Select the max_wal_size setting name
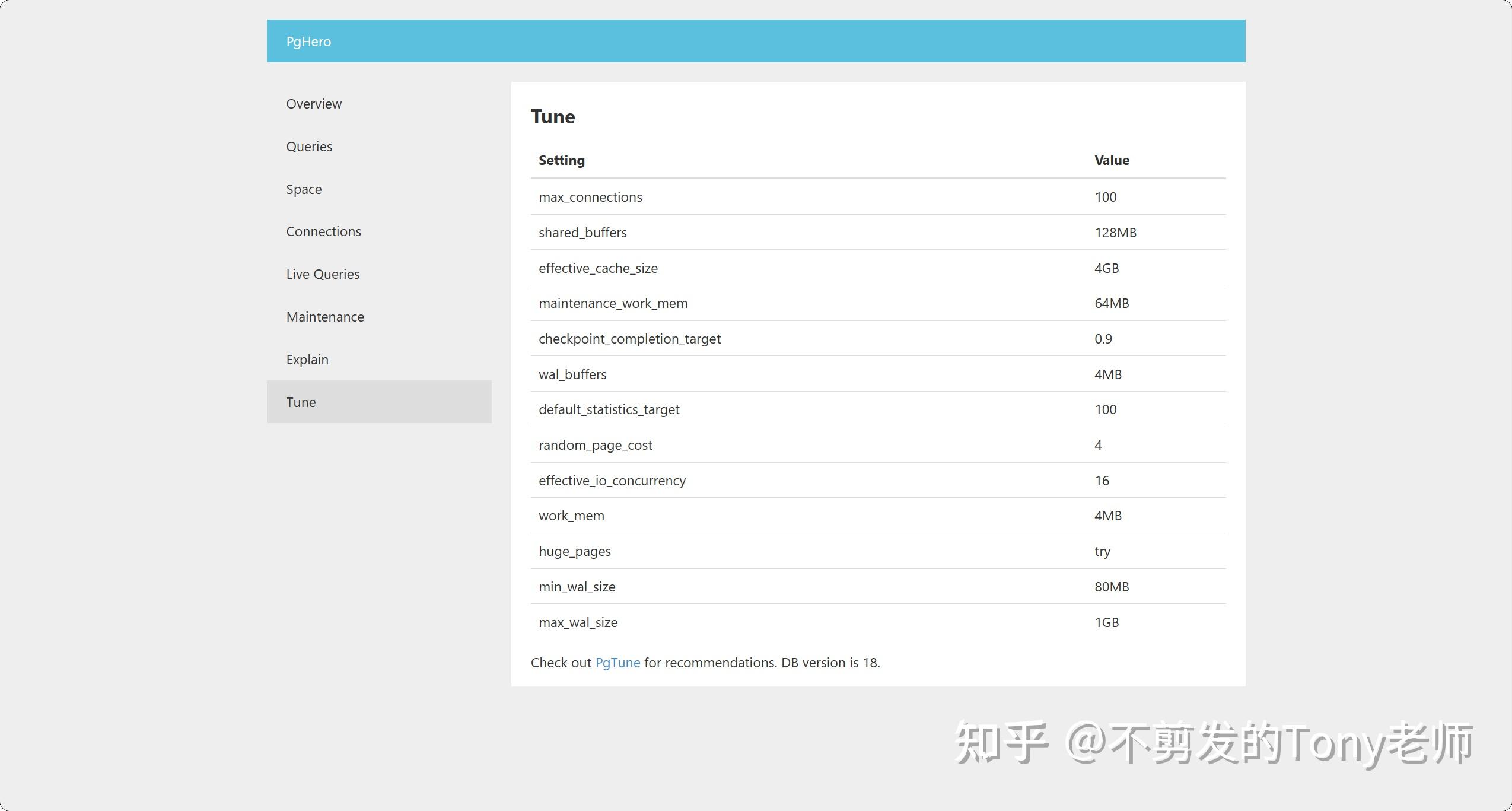1512x811 pixels. pyautogui.click(x=578, y=622)
